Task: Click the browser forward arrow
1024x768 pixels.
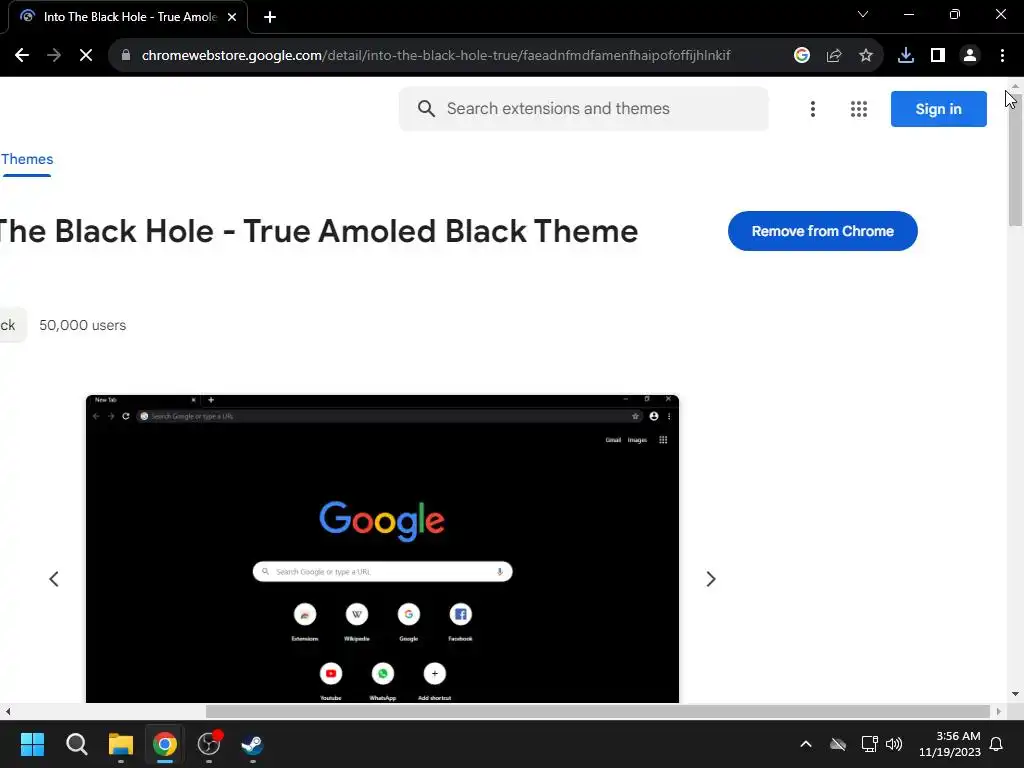Action: [54, 56]
